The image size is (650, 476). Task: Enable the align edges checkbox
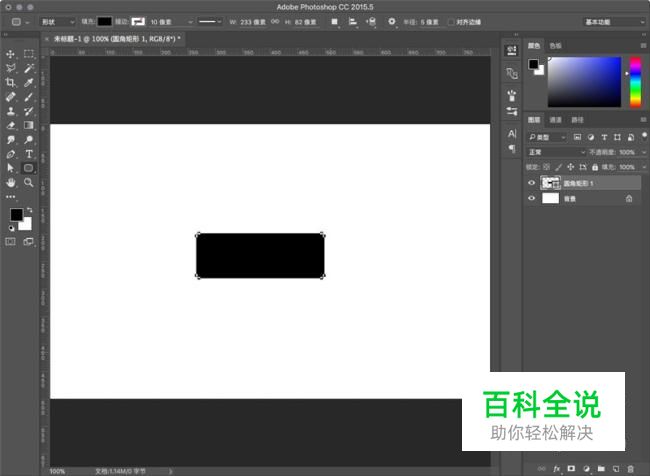coord(451,22)
